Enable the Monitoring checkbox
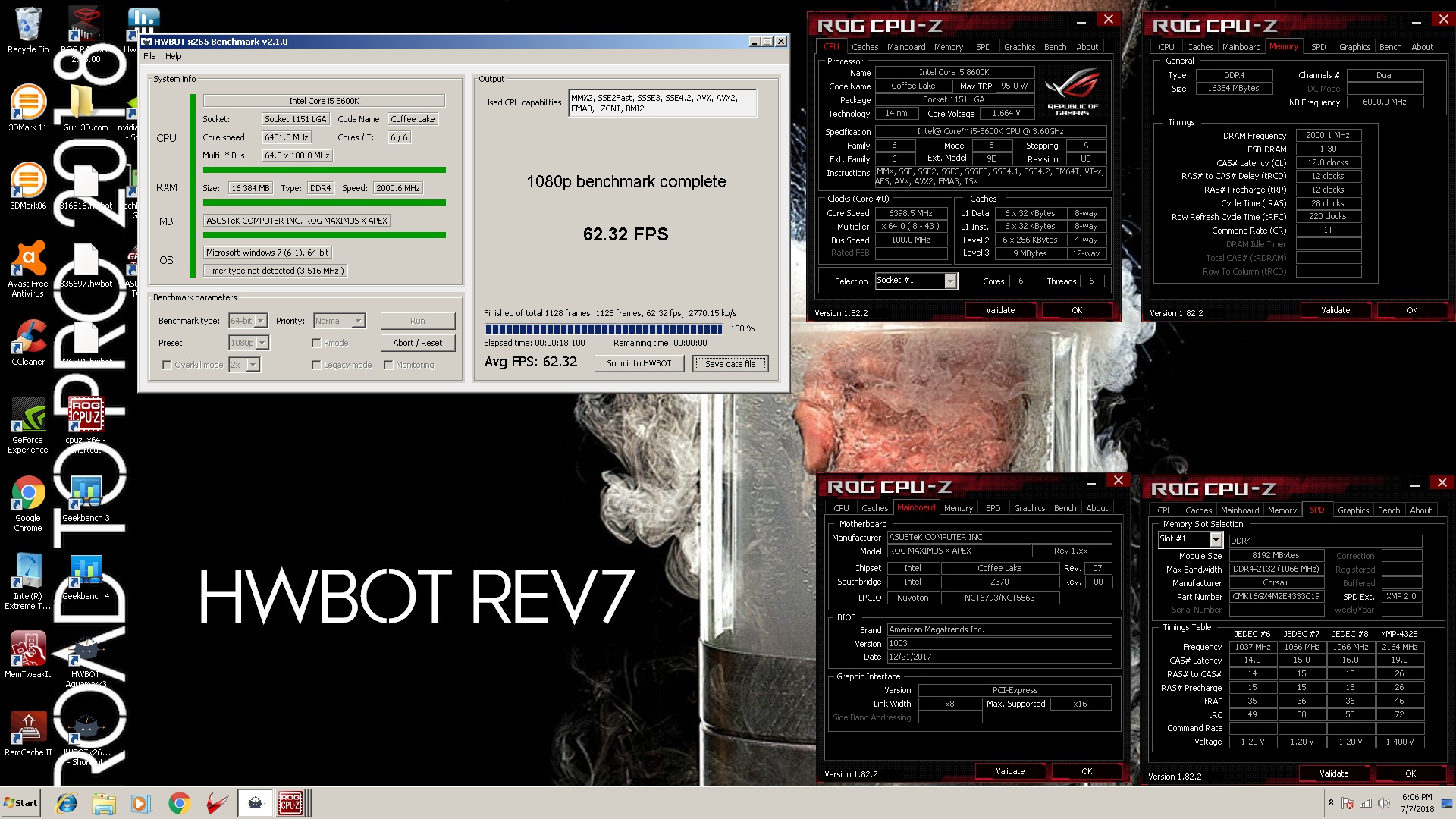1456x819 pixels. (x=388, y=365)
